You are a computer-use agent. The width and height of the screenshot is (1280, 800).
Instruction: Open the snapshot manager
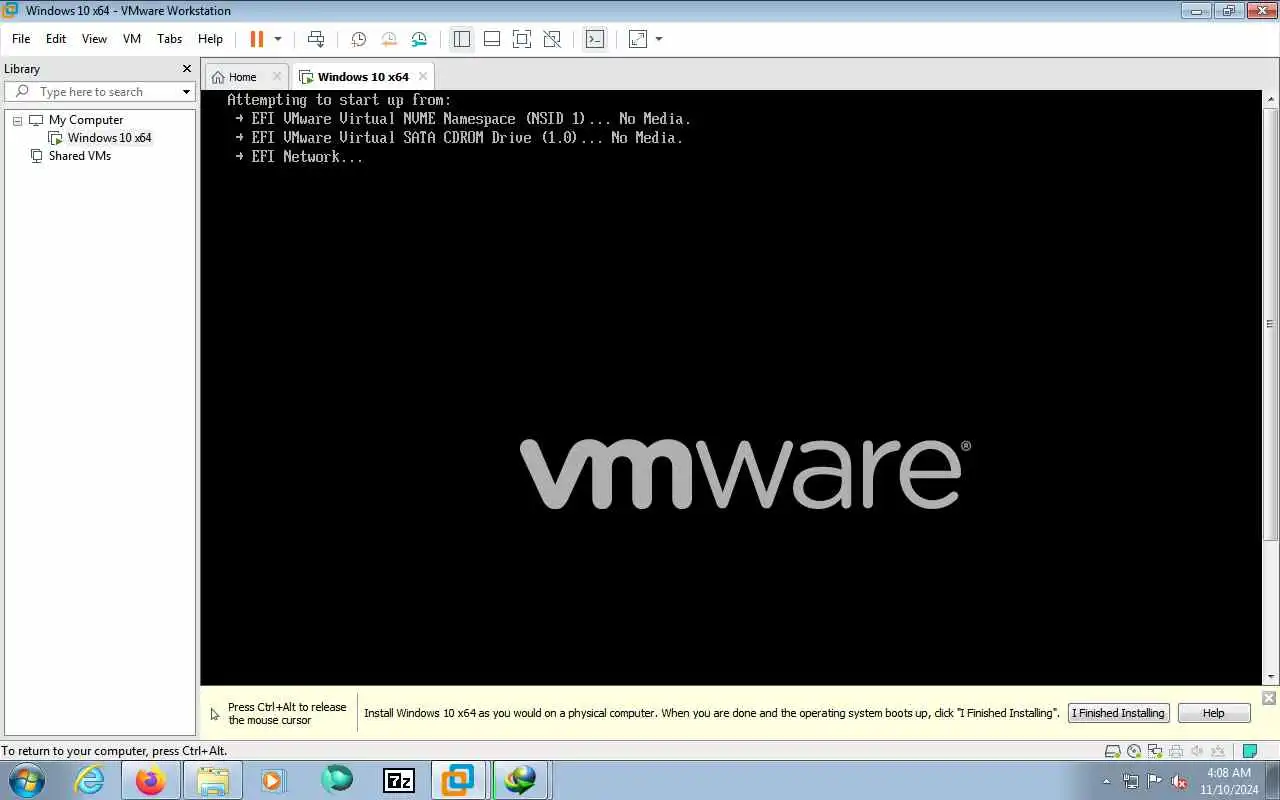[x=419, y=39]
